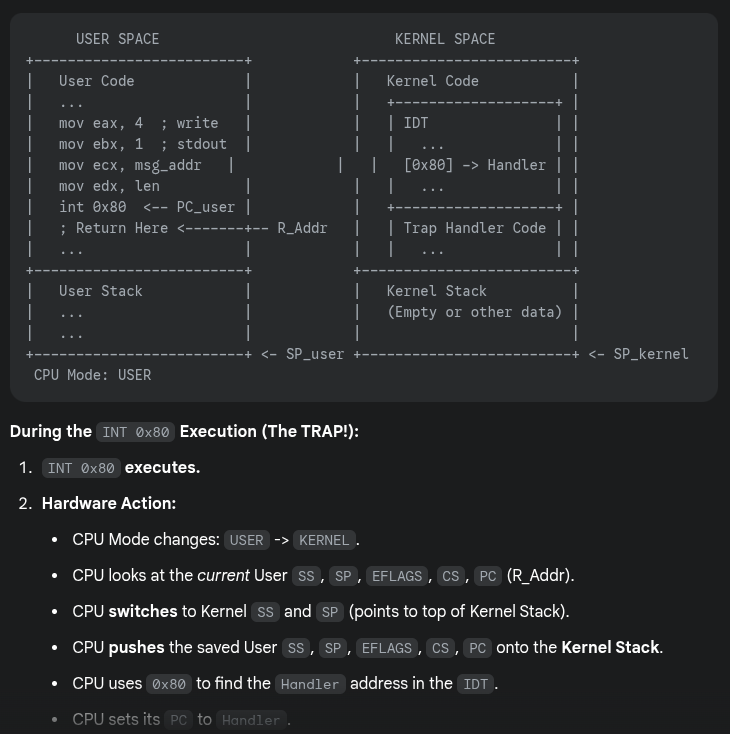Click the 'IDT' inline code chip

[x=475, y=684]
